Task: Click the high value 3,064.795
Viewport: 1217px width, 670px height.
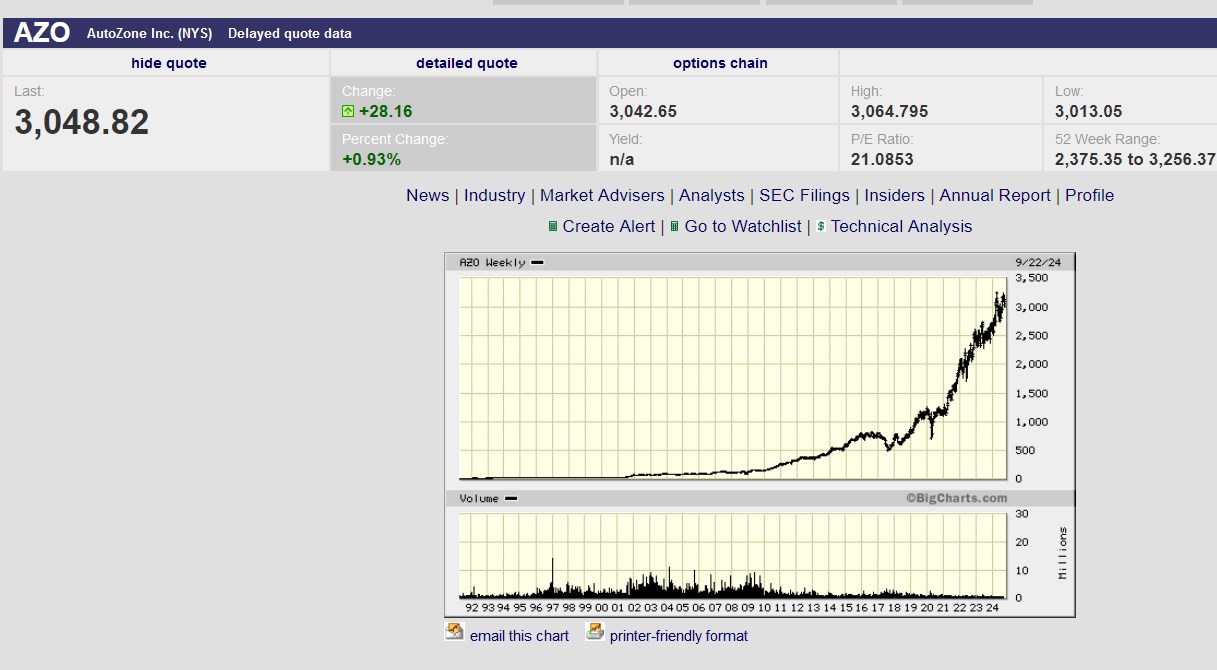Action: pyautogui.click(x=889, y=111)
